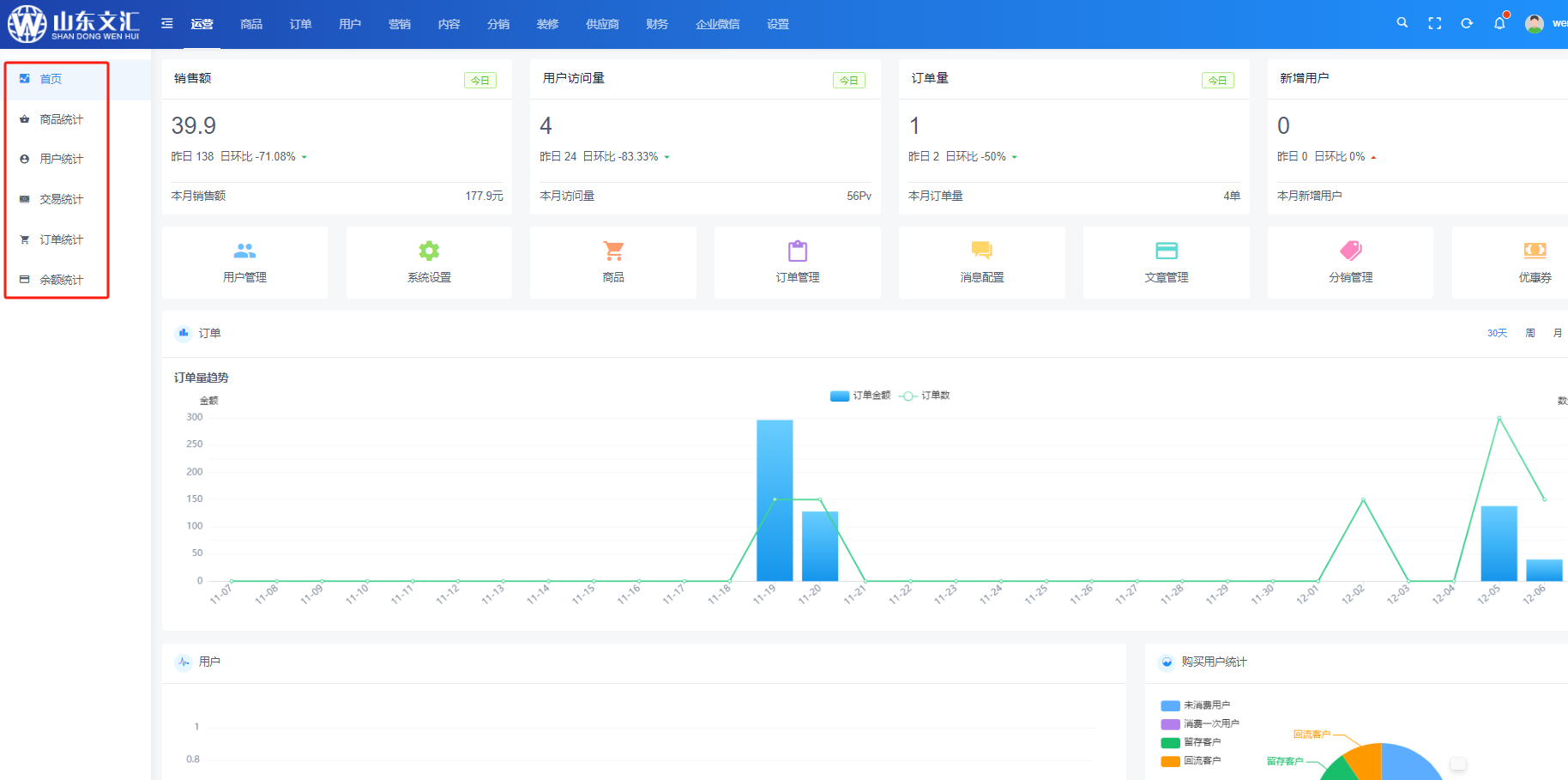This screenshot has width=1568, height=780.
Task: Select 周 range for order chart
Action: coord(1530,333)
